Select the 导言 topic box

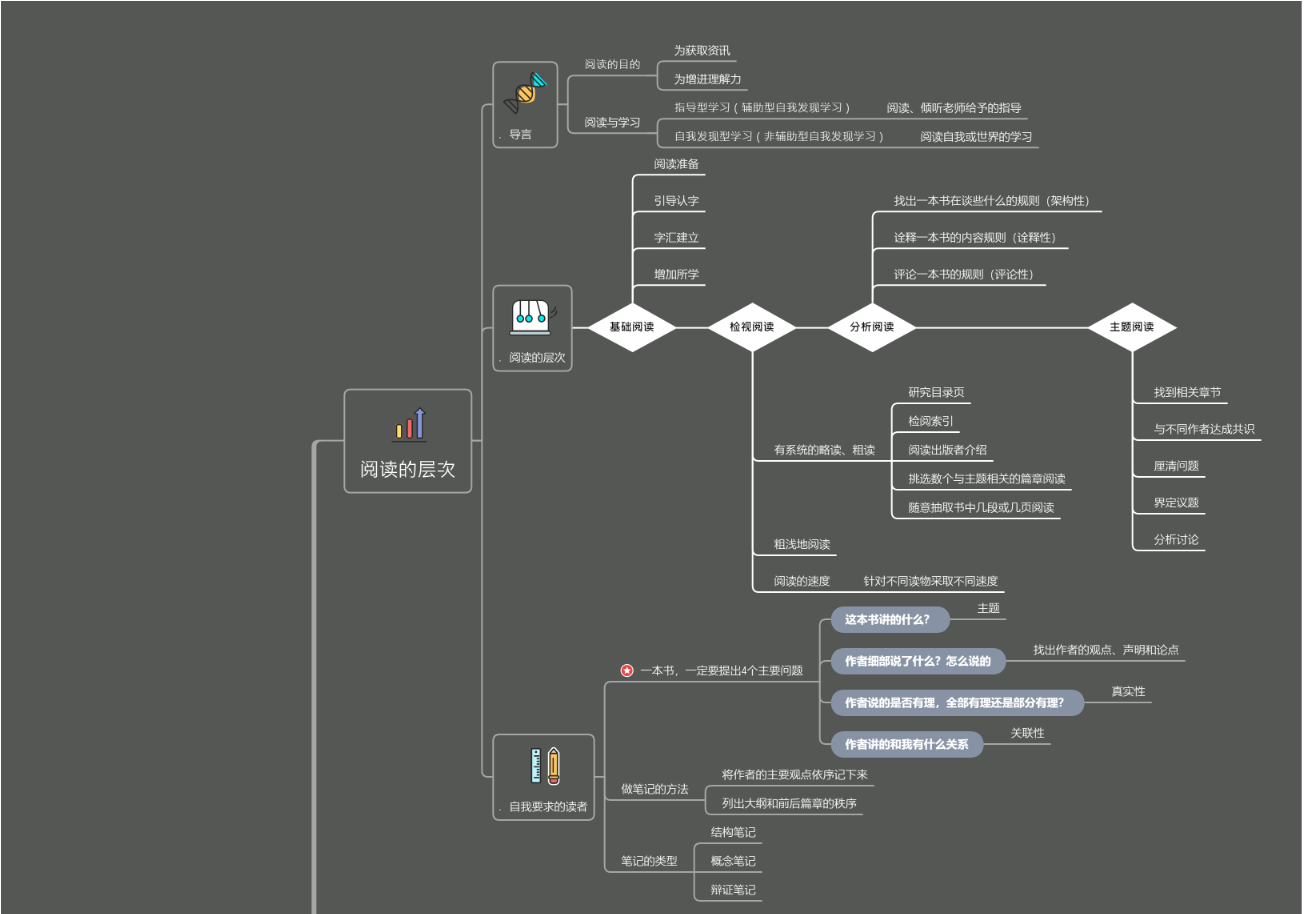525,105
